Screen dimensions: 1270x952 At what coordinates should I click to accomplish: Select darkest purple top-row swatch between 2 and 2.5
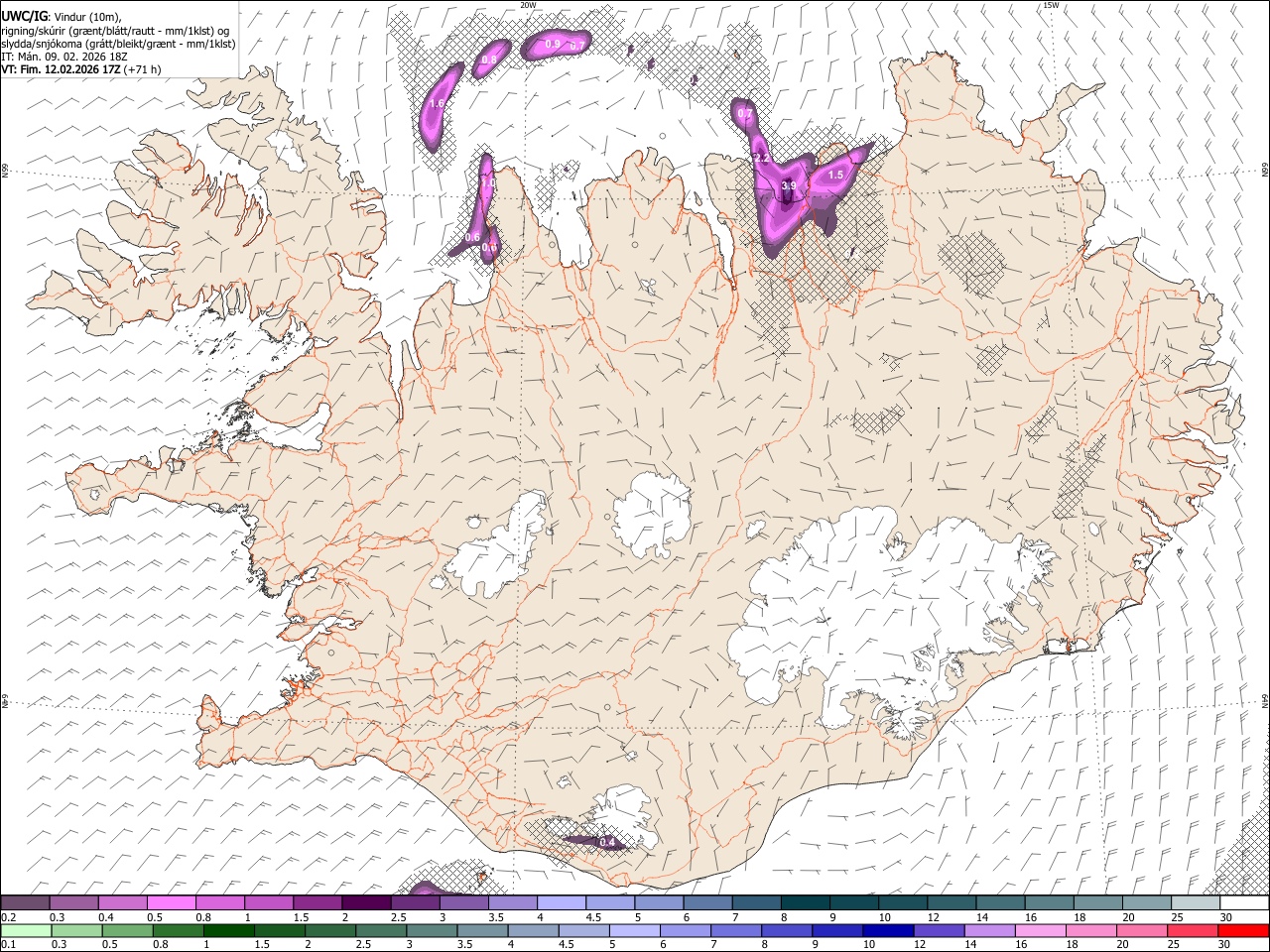pyautogui.click(x=367, y=903)
